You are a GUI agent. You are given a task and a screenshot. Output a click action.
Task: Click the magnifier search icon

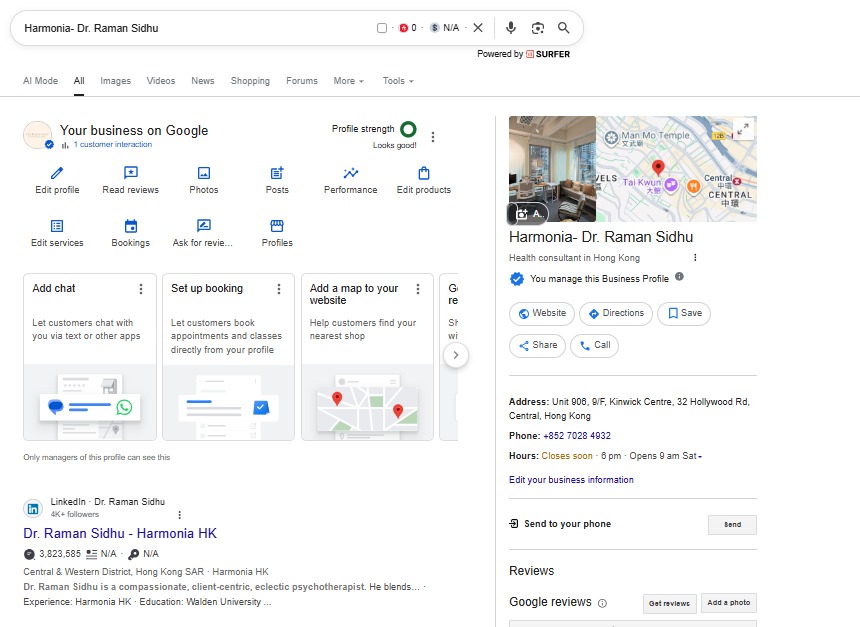pyautogui.click(x=563, y=27)
